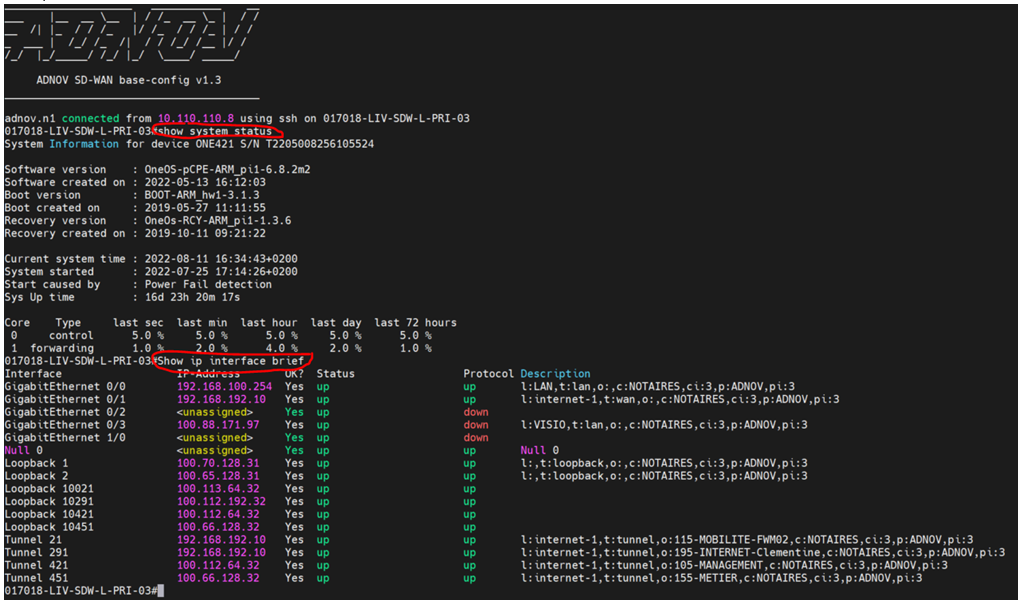Click the red 'down' protocol of GigabitEthernet 0/2
The width and height of the screenshot is (1022, 604).
coord(476,412)
